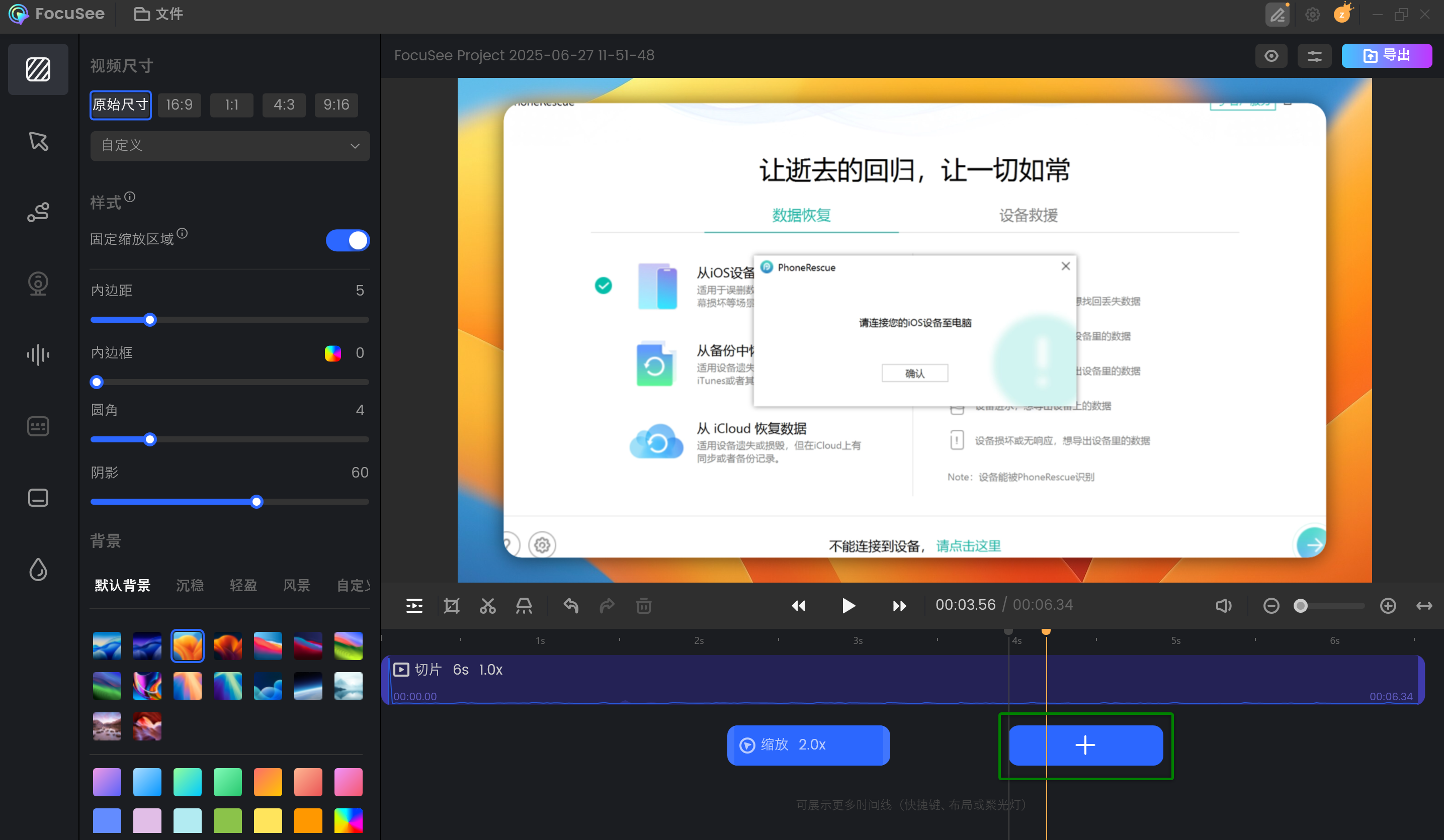Open the preview adjustment sliders icon
This screenshot has width=1444, height=840.
[1315, 55]
